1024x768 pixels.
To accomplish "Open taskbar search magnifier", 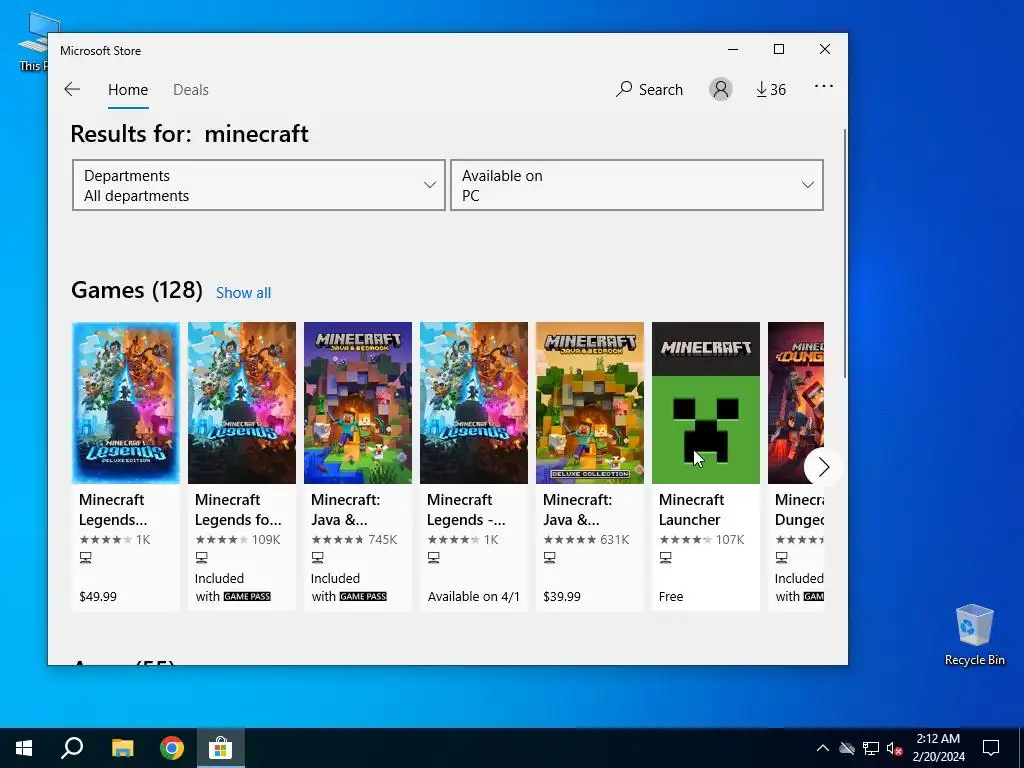I will [72, 748].
